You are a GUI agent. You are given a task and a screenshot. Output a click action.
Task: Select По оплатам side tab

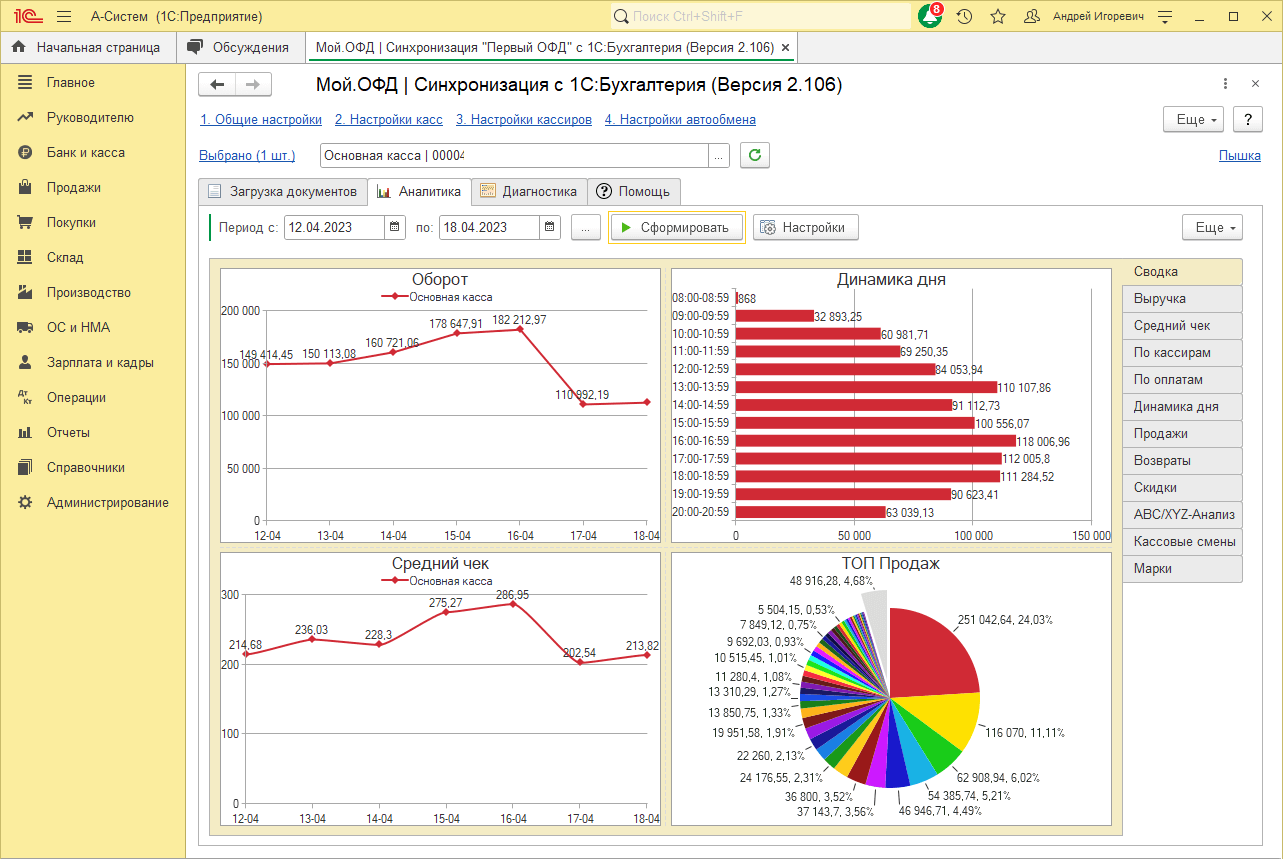[x=1182, y=379]
